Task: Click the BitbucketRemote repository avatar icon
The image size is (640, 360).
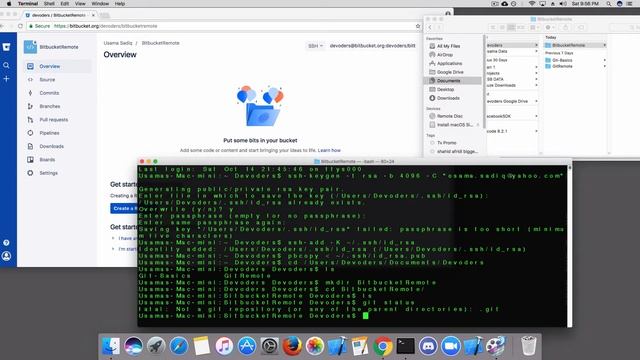Action: (30, 47)
